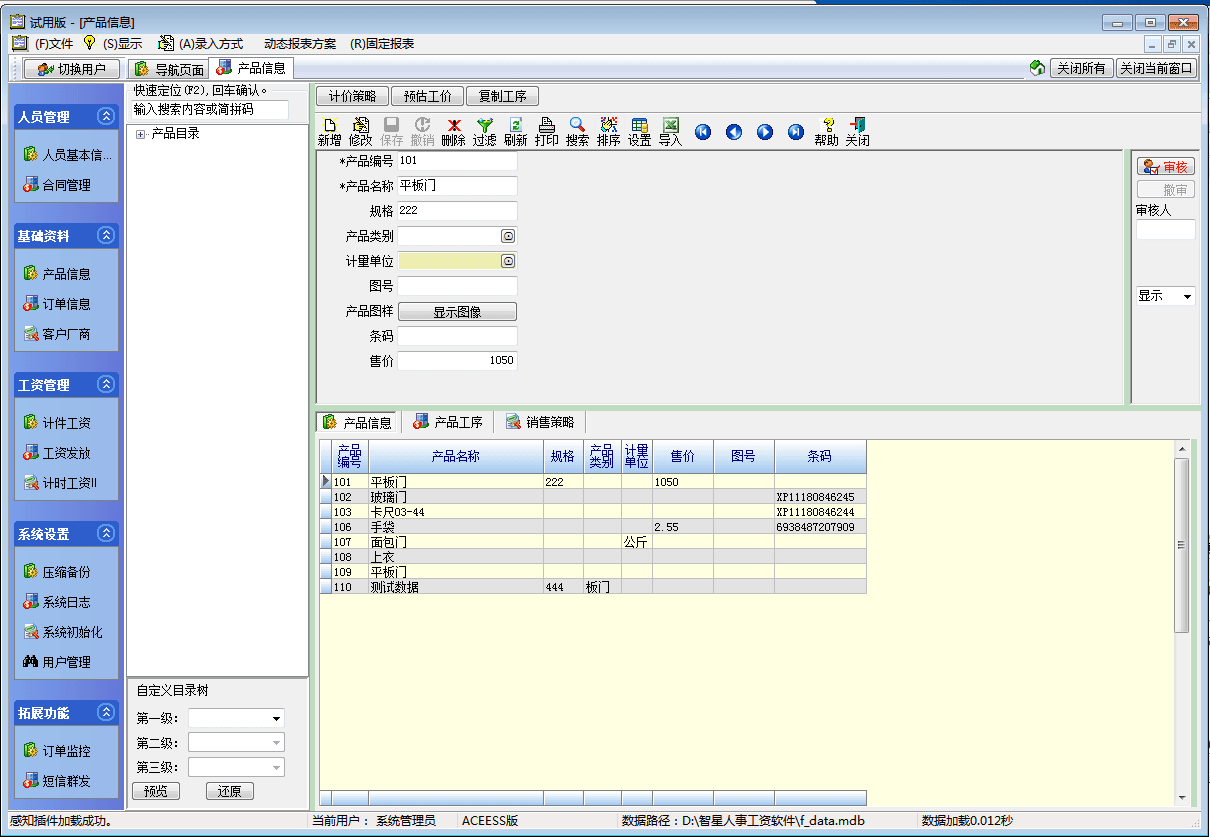Open 帮助 (help) toolbar icon
This screenshot has height=837, width=1210.
[826, 132]
